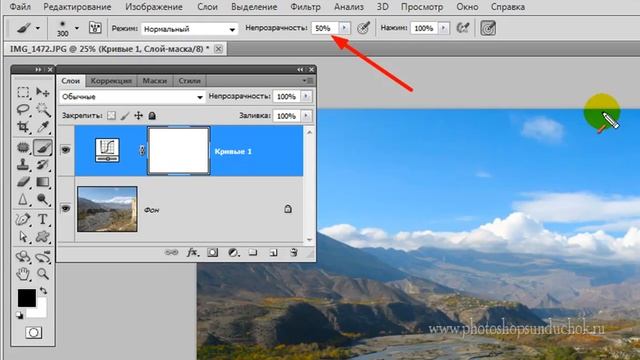This screenshot has height=360, width=640.
Task: Lock layer position
Action: (x=138, y=116)
